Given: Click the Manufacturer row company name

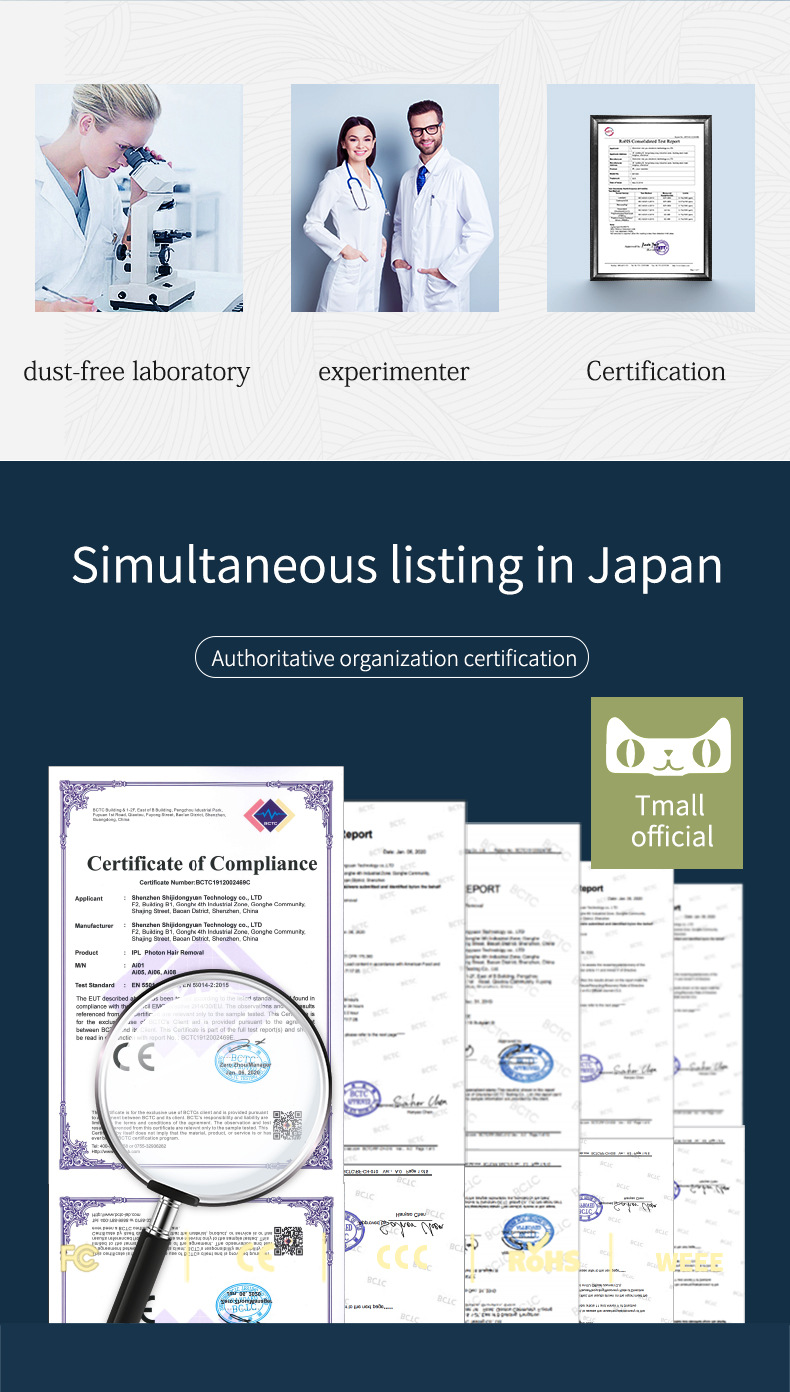Looking at the screenshot, I should [197, 925].
